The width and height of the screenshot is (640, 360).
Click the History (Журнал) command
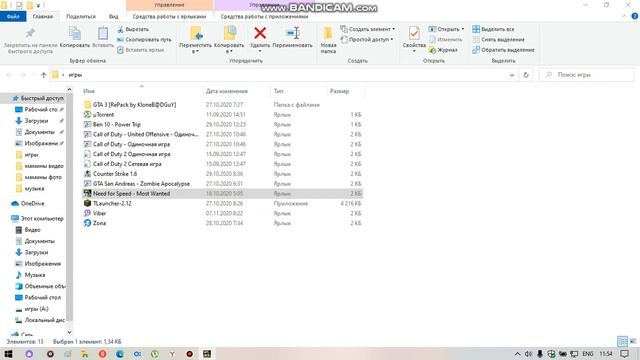pyautogui.click(x=443, y=50)
